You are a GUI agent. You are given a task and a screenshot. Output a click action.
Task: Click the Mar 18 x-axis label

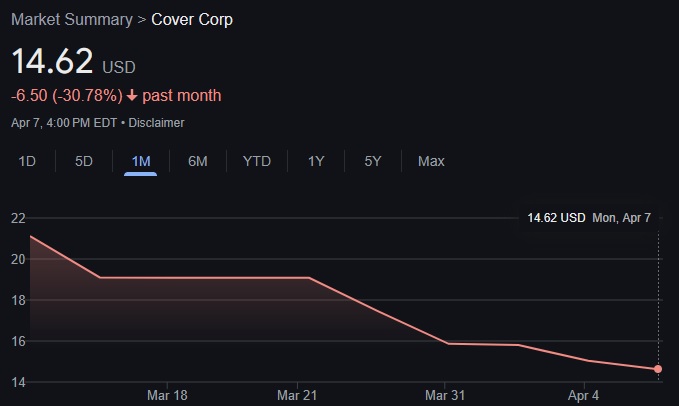167,395
